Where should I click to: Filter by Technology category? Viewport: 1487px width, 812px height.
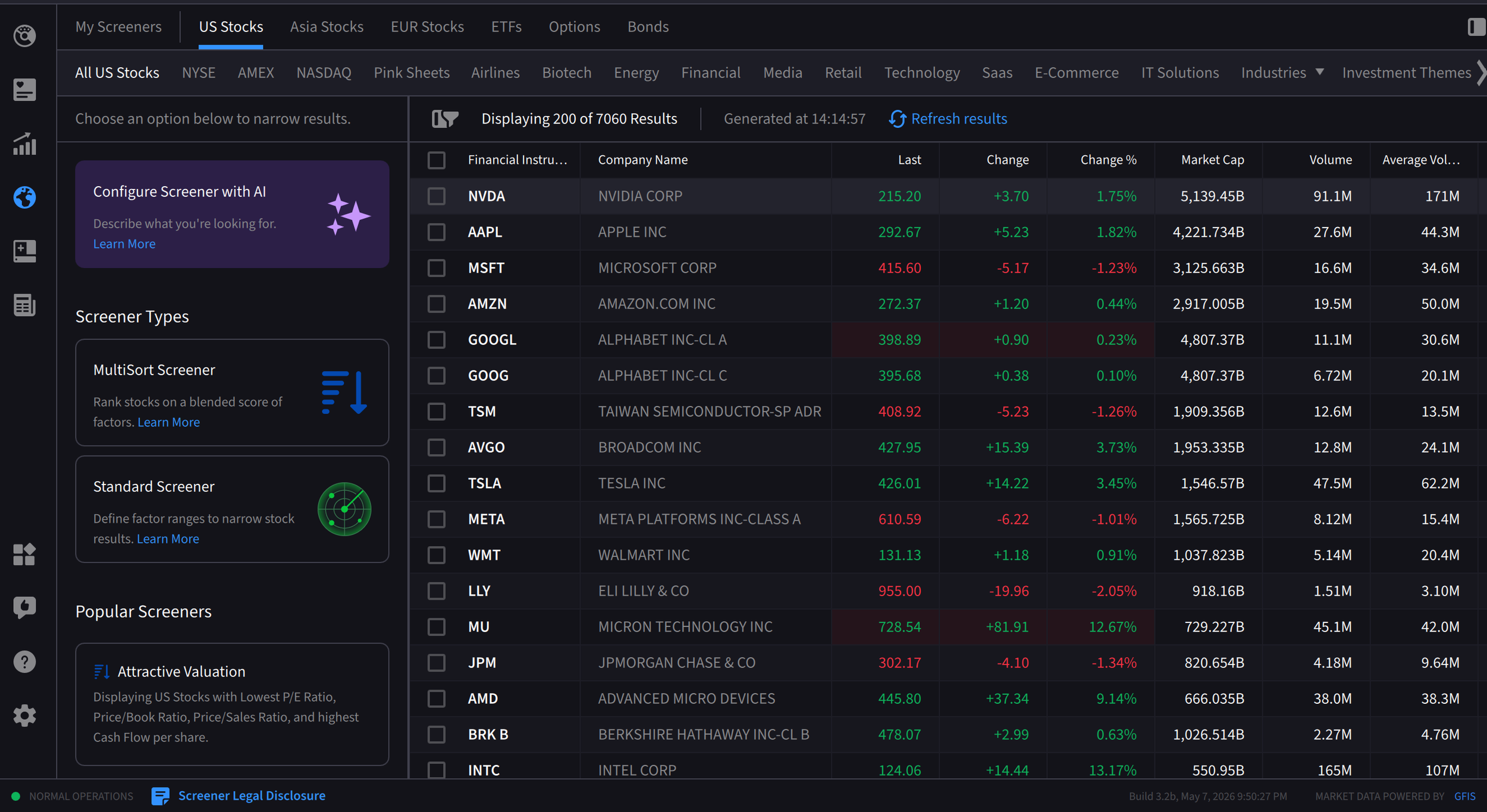[921, 73]
